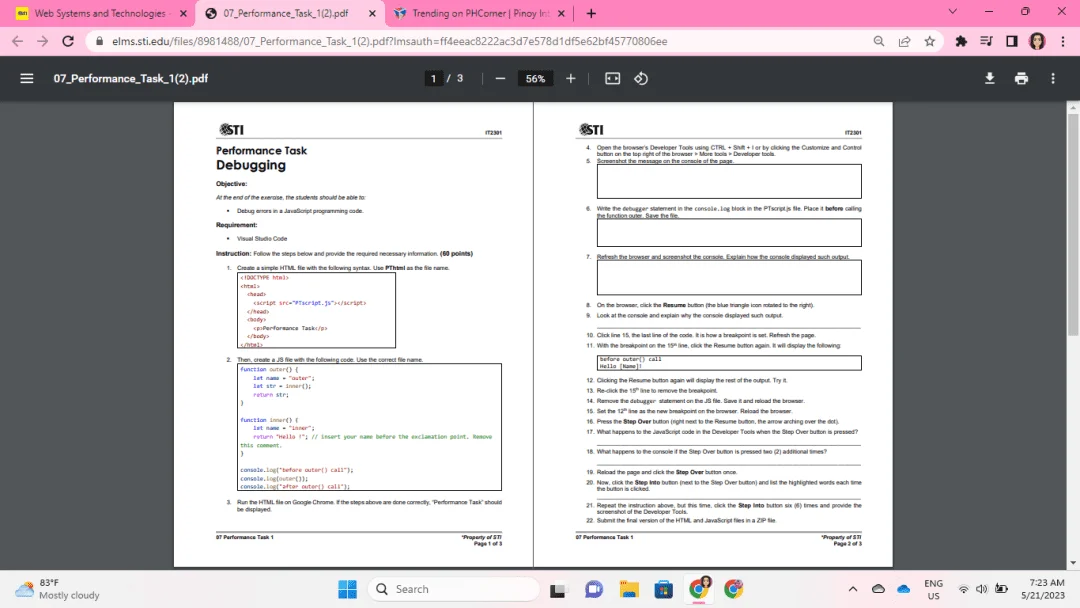Open Task View on the taskbar
The width and height of the screenshot is (1080, 608).
tap(558, 589)
